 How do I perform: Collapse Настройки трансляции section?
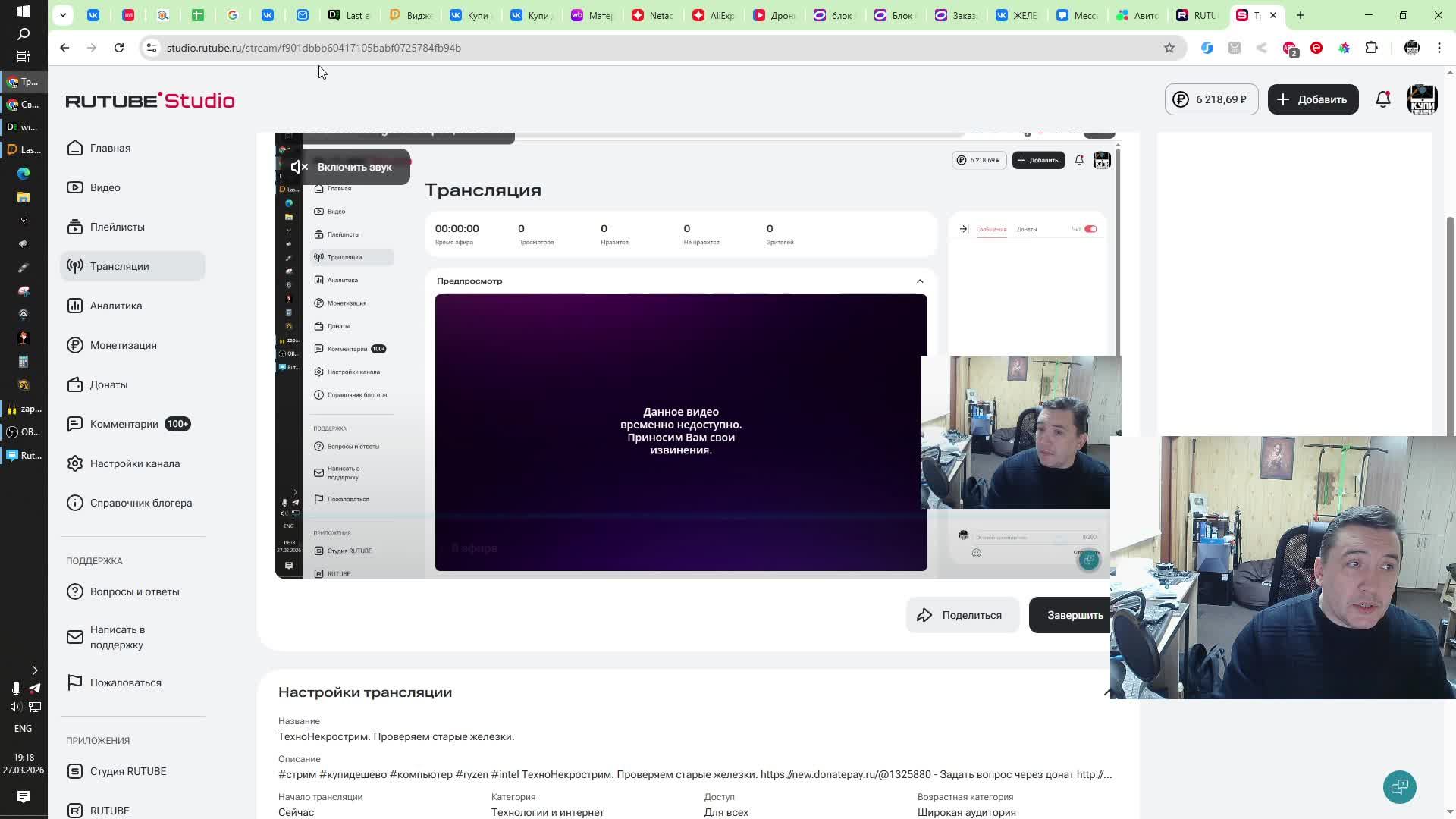pos(1106,692)
